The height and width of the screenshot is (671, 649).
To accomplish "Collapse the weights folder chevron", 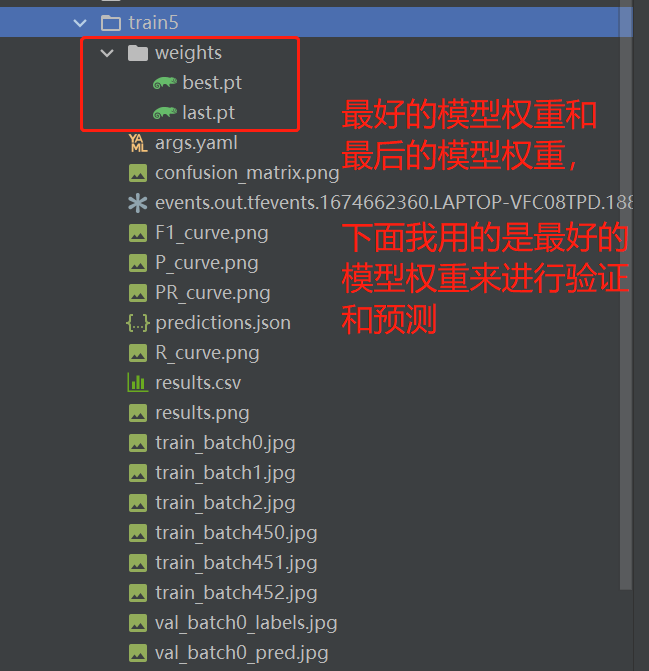I will (x=107, y=53).
